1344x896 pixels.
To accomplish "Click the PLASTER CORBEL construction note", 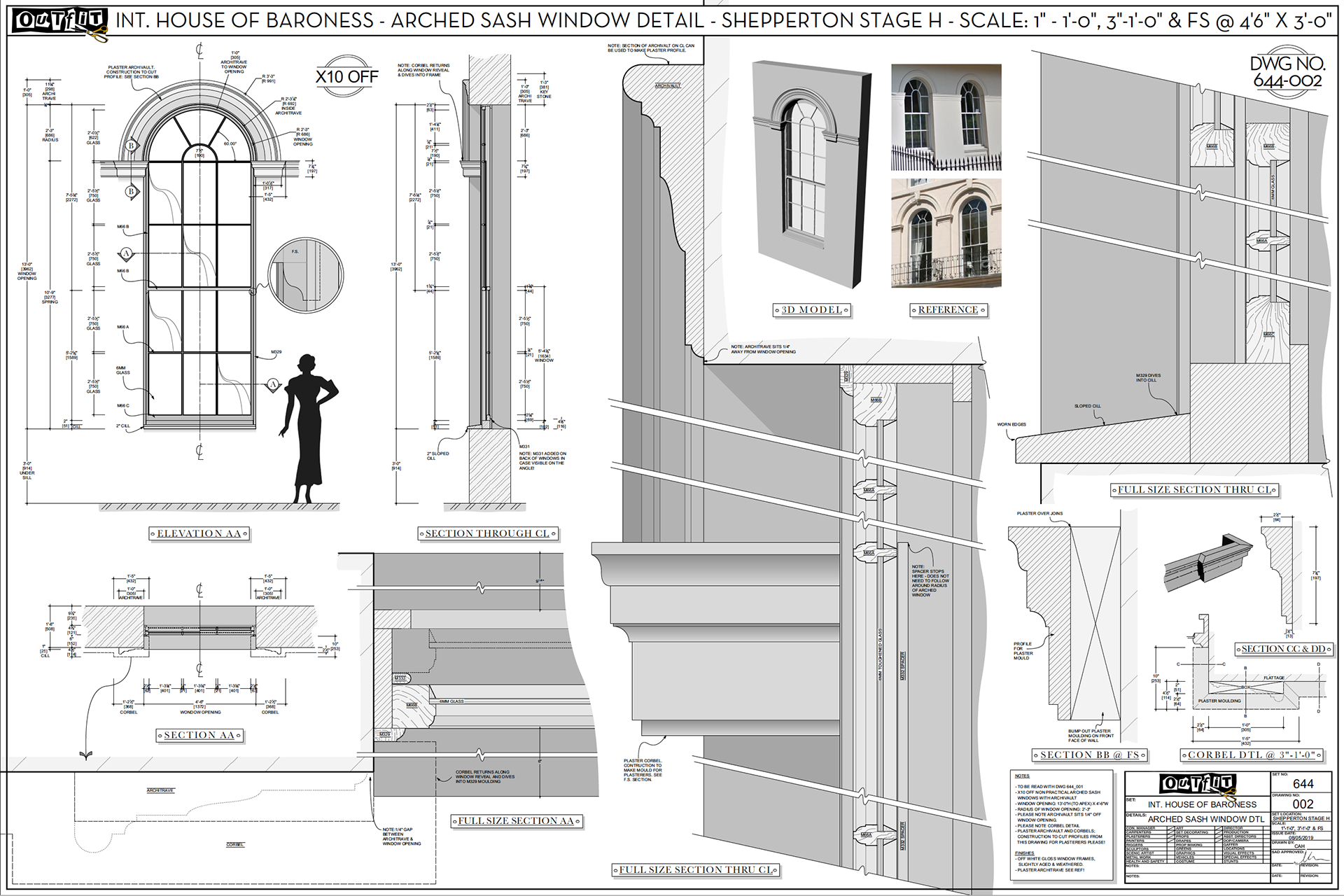I will click(643, 770).
